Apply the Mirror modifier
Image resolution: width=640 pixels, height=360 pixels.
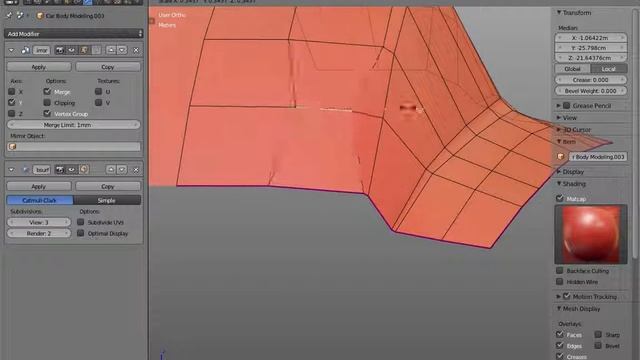click(x=39, y=67)
